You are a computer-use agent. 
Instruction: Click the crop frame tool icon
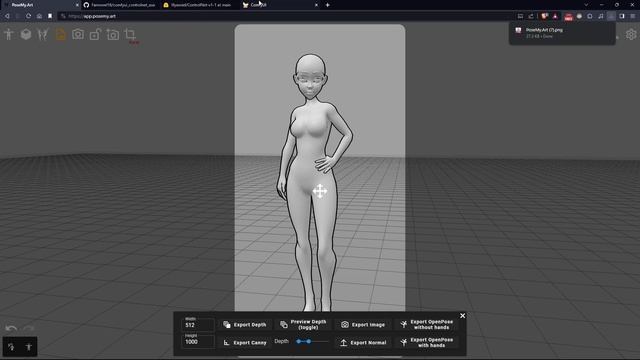pyautogui.click(x=130, y=34)
